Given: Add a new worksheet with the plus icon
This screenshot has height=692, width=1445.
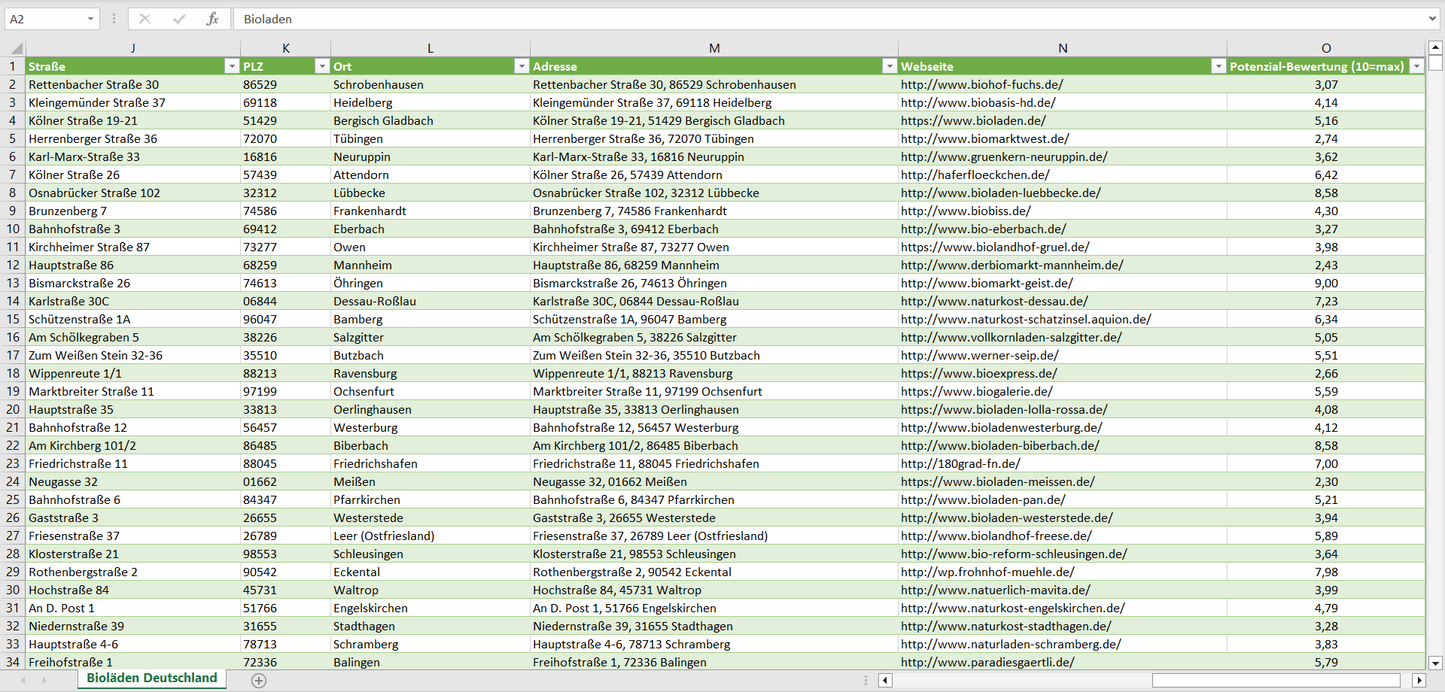Looking at the screenshot, I should point(258,679).
